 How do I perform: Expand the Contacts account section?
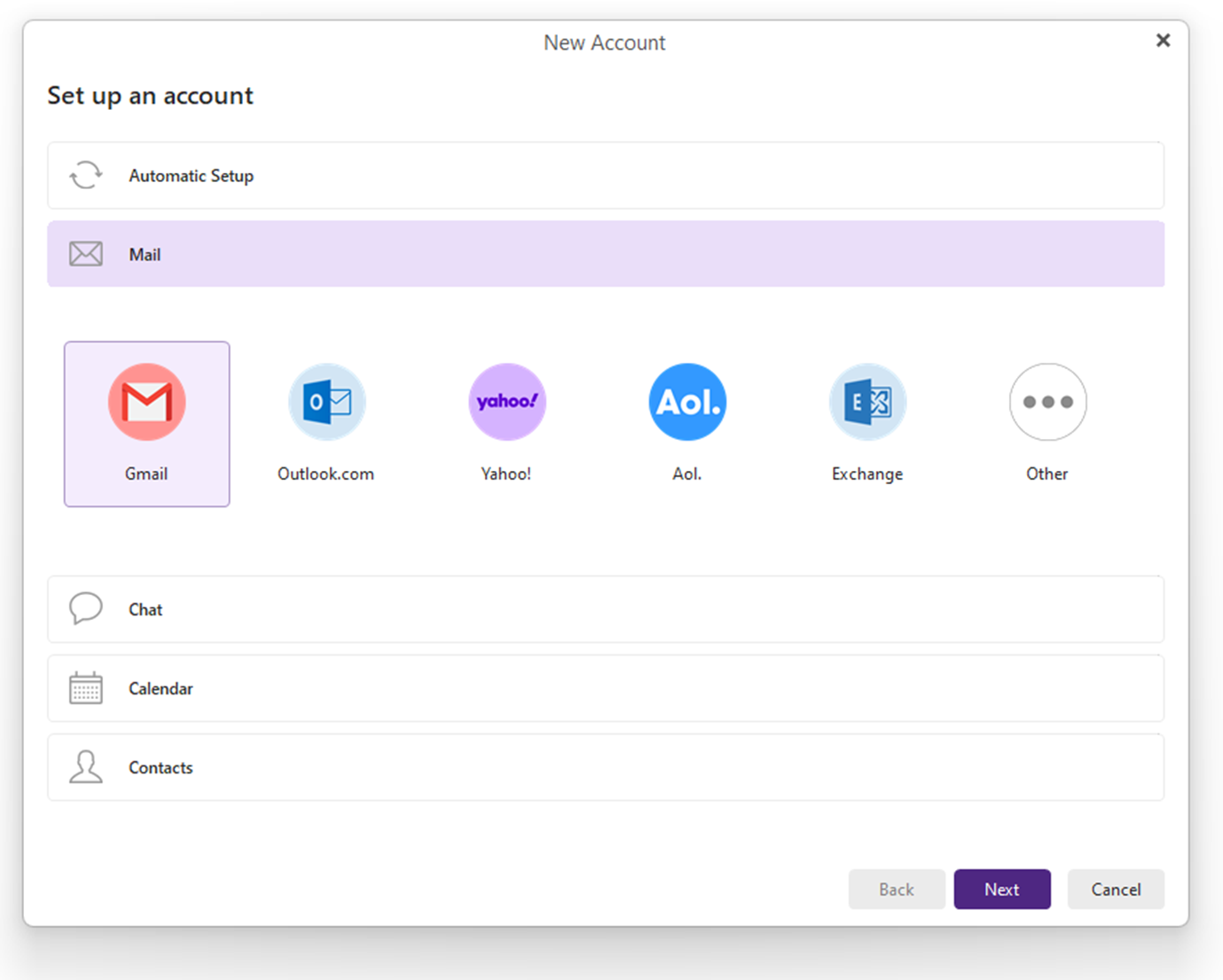click(606, 767)
